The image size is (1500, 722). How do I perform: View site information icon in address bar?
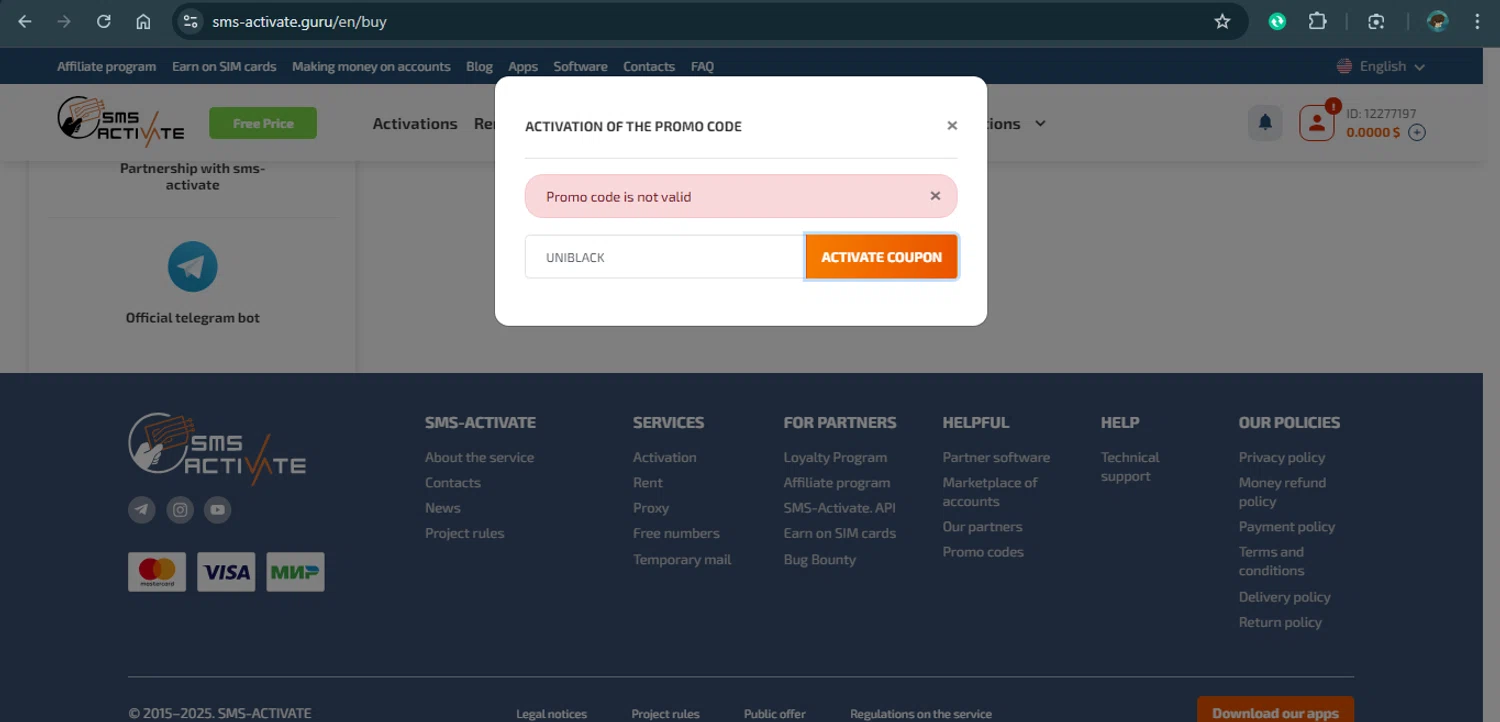pos(191,21)
